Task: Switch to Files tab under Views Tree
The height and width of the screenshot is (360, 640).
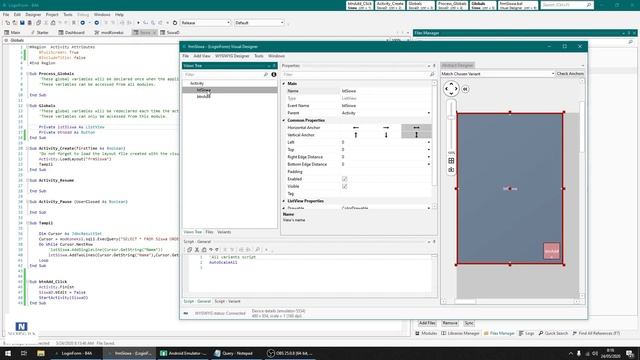Action: coord(209,232)
